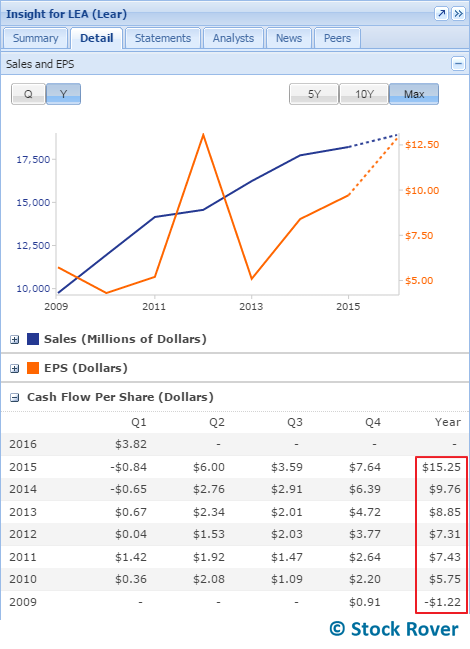Click the Q1 column header
The width and height of the screenshot is (470, 649).
pyautogui.click(x=139, y=423)
